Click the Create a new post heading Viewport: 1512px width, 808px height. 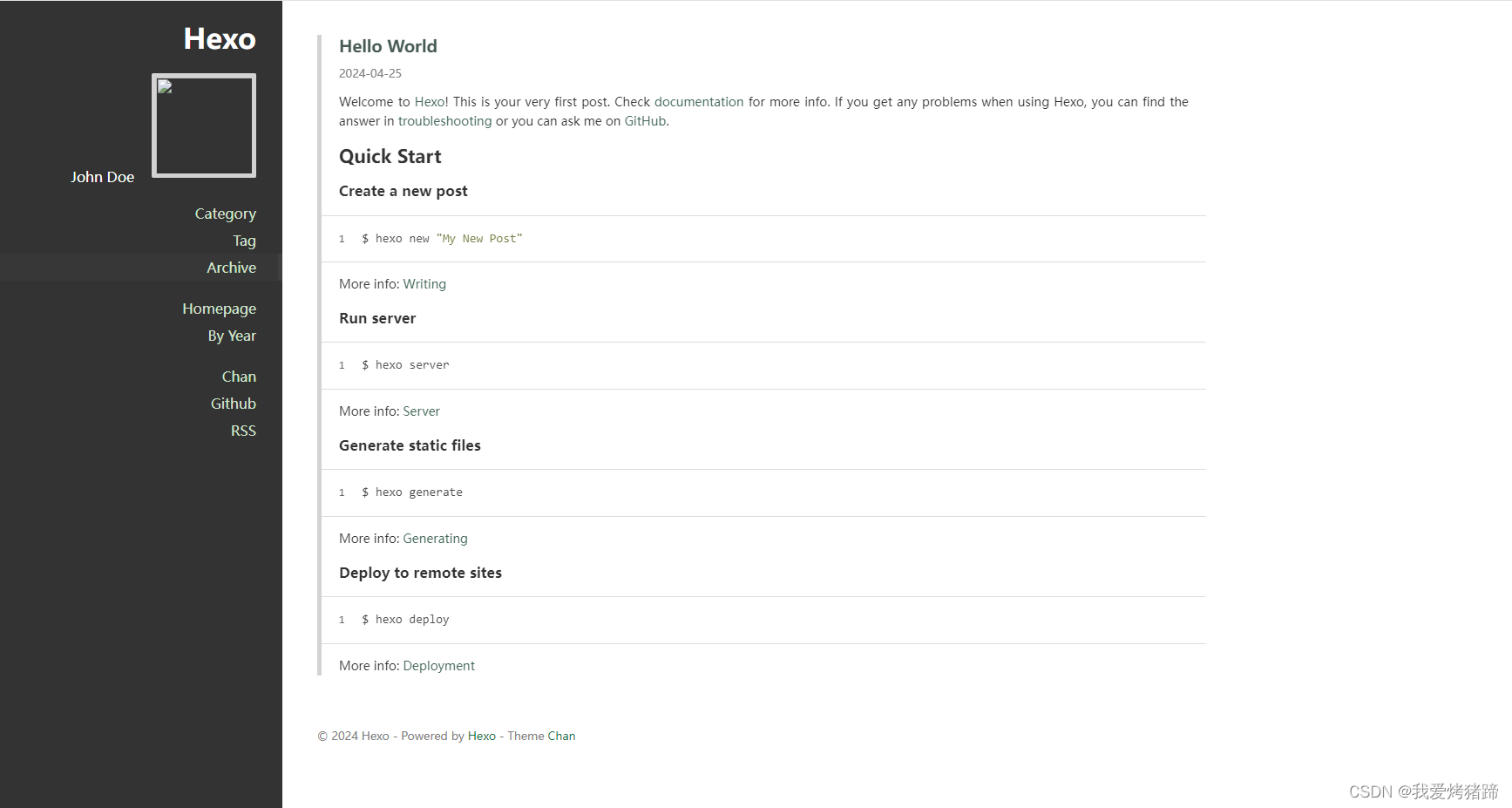click(x=403, y=191)
